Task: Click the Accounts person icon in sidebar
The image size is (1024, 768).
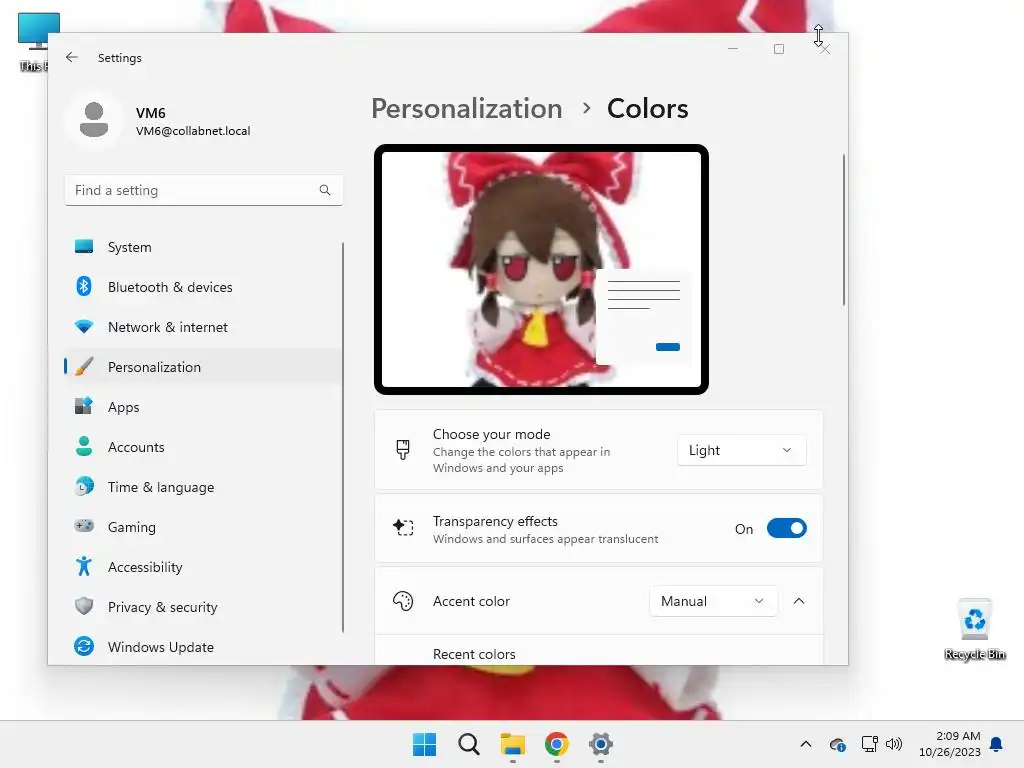Action: click(x=84, y=446)
